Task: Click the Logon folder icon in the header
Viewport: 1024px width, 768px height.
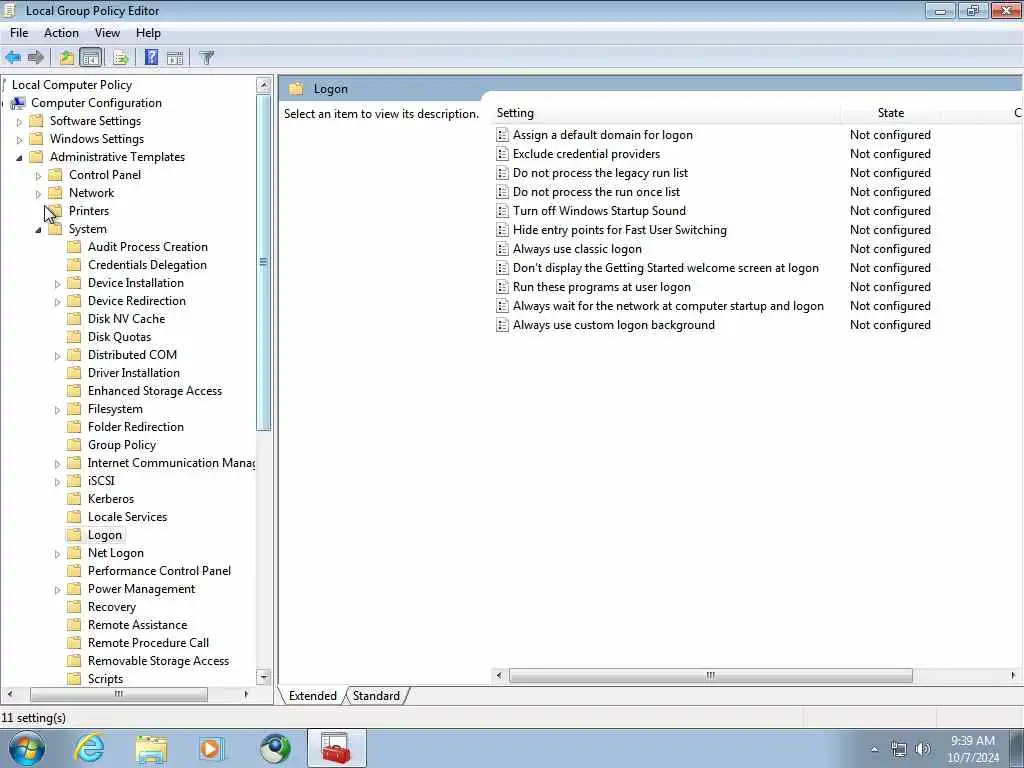Action: click(296, 89)
